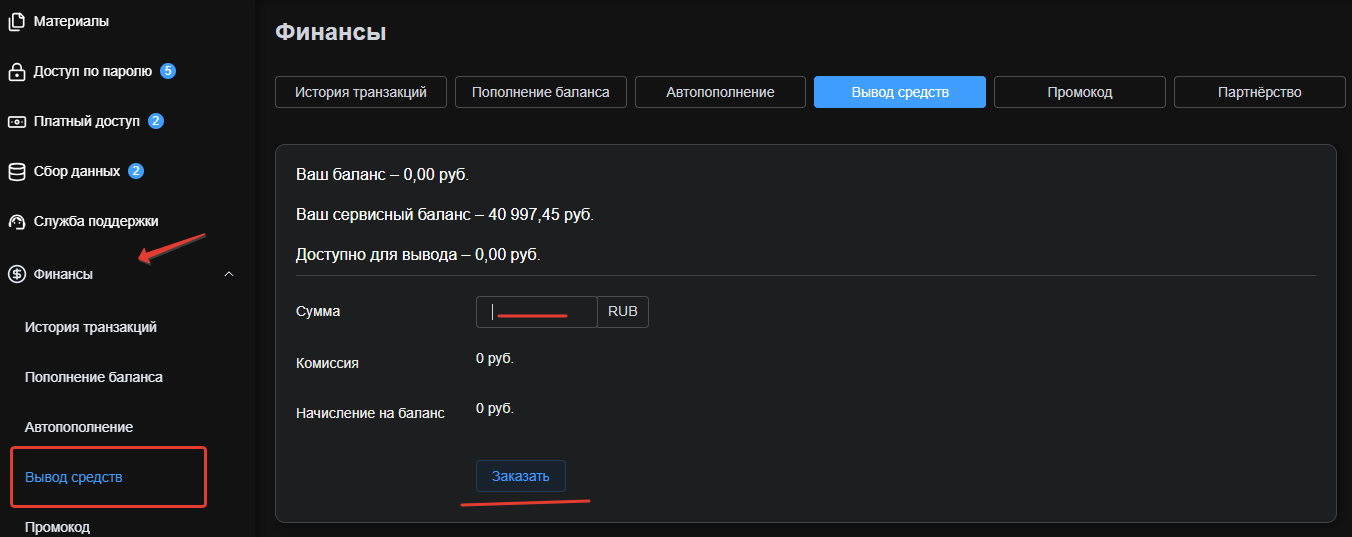Click the 0 руб. value next to Начисление на баланс

pyautogui.click(x=495, y=408)
